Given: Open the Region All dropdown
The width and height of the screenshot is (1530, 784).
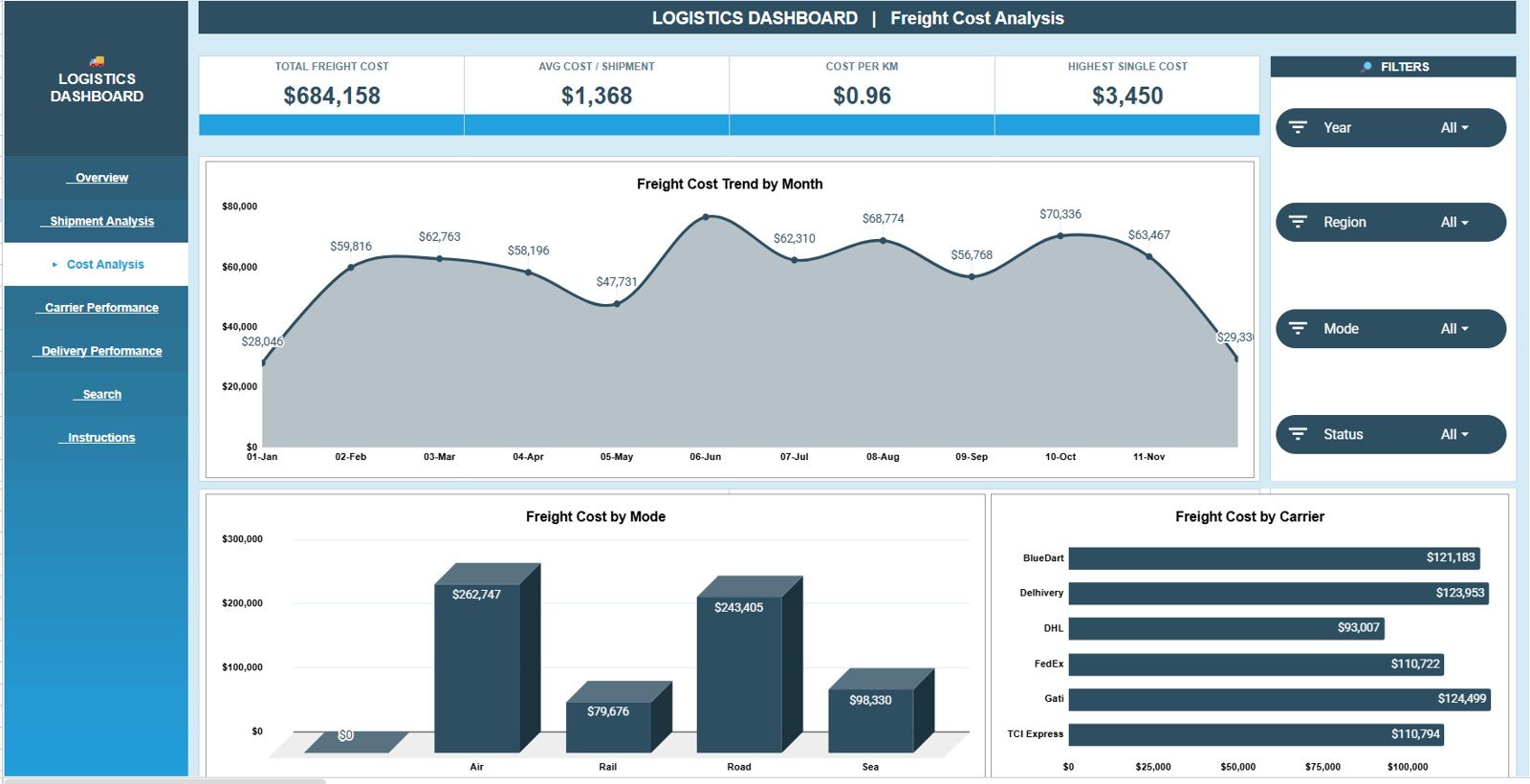Looking at the screenshot, I should (1454, 223).
